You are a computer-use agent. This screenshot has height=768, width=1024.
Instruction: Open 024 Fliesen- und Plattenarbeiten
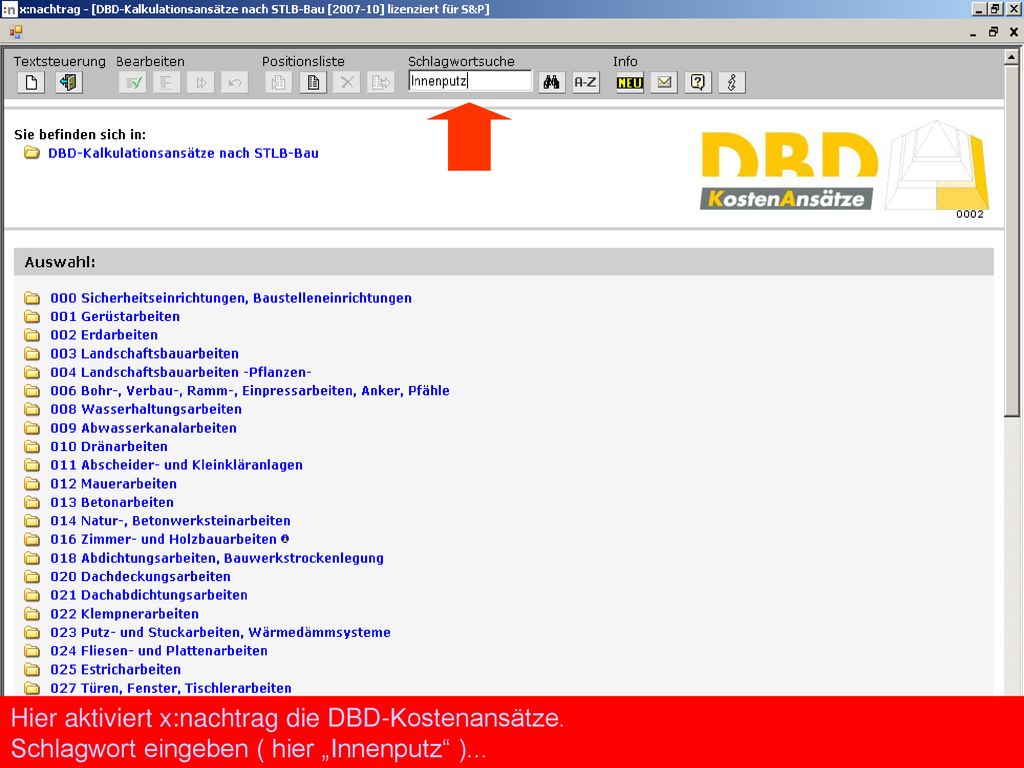(x=159, y=651)
